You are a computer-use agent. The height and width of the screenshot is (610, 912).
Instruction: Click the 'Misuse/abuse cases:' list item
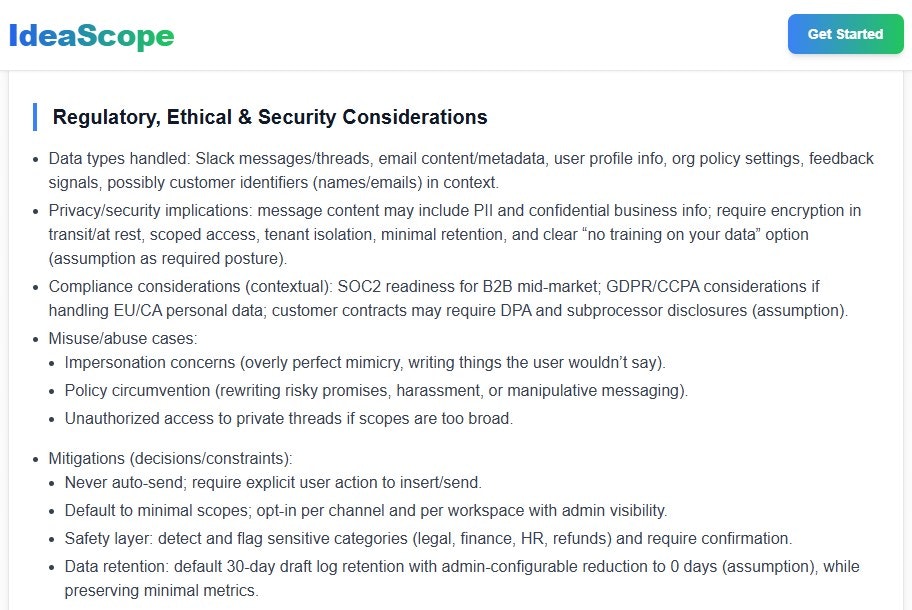(x=123, y=338)
